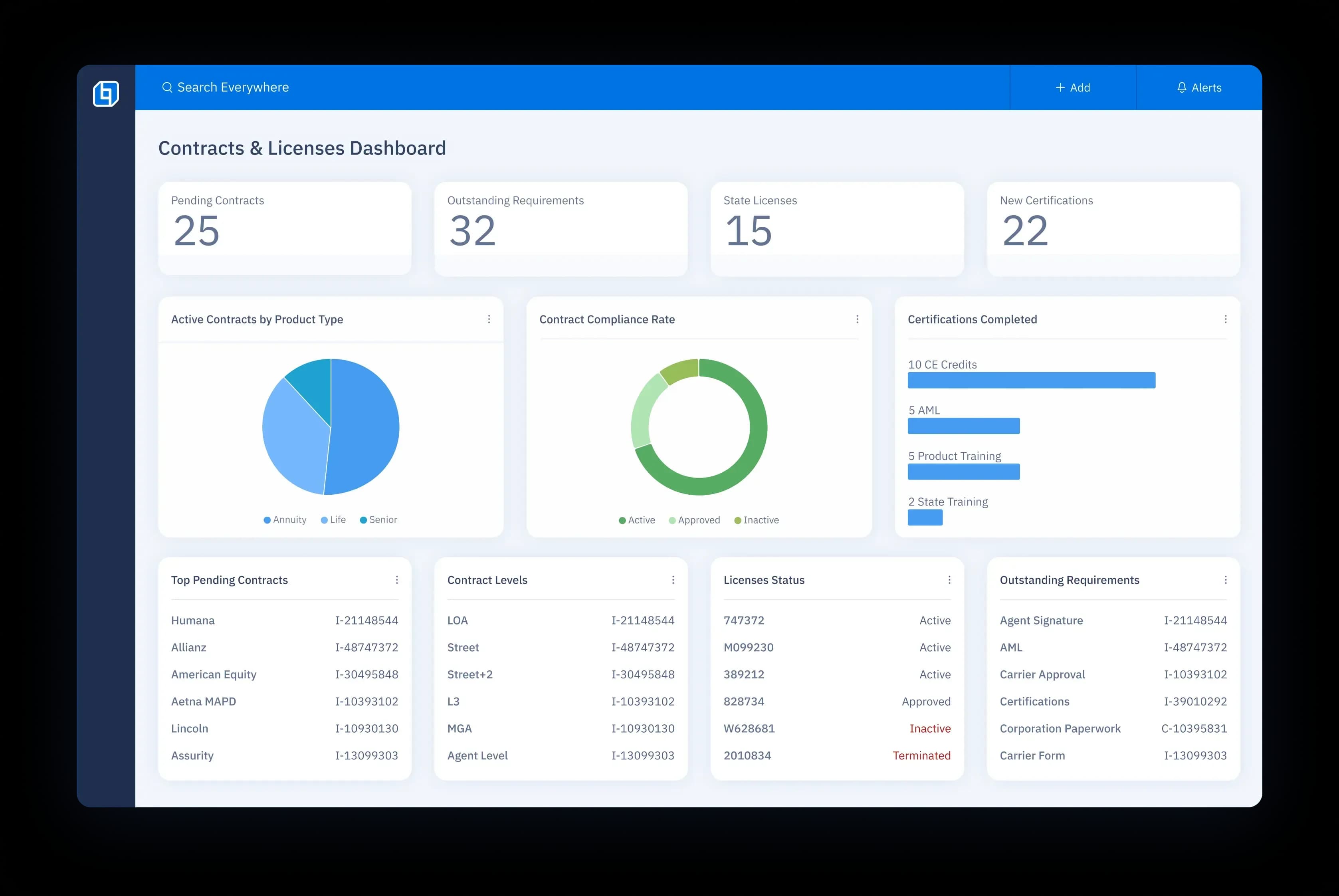Expand the Contract Levels options menu

pyautogui.click(x=673, y=579)
